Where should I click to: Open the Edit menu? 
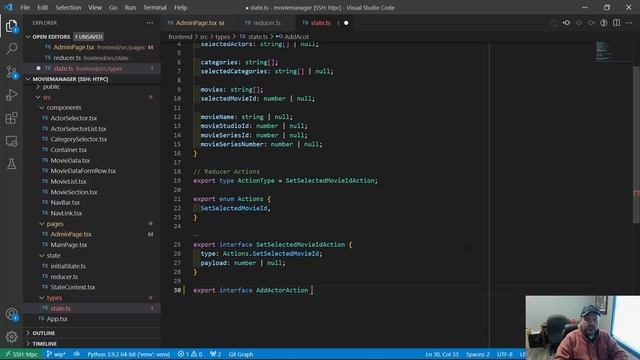coord(42,7)
